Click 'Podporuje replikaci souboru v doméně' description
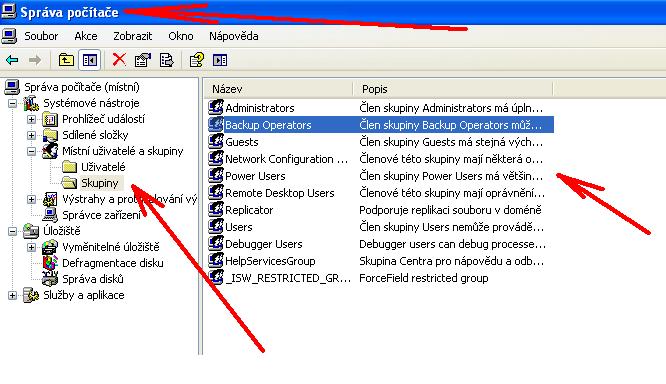This screenshot has height=384, width=666. [x=450, y=210]
